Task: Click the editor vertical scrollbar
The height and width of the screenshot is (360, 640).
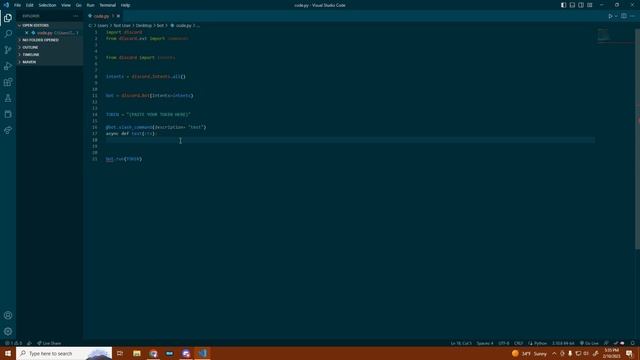Action: click(638, 139)
